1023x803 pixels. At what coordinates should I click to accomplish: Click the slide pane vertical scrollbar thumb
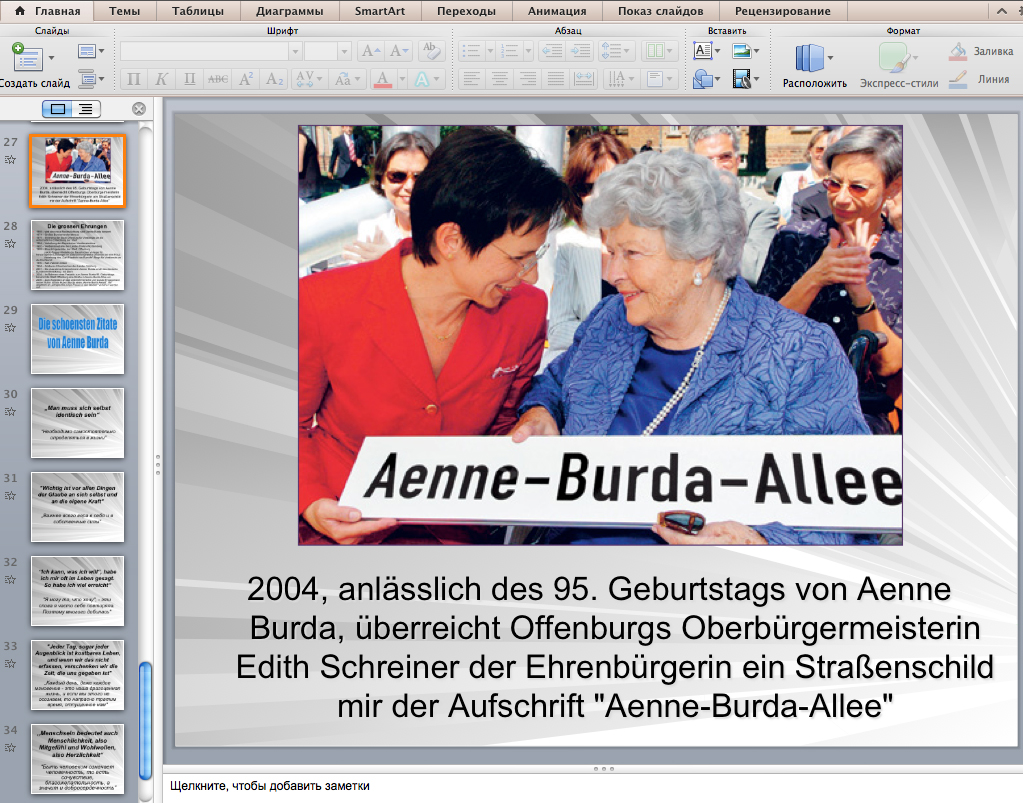pyautogui.click(x=145, y=720)
